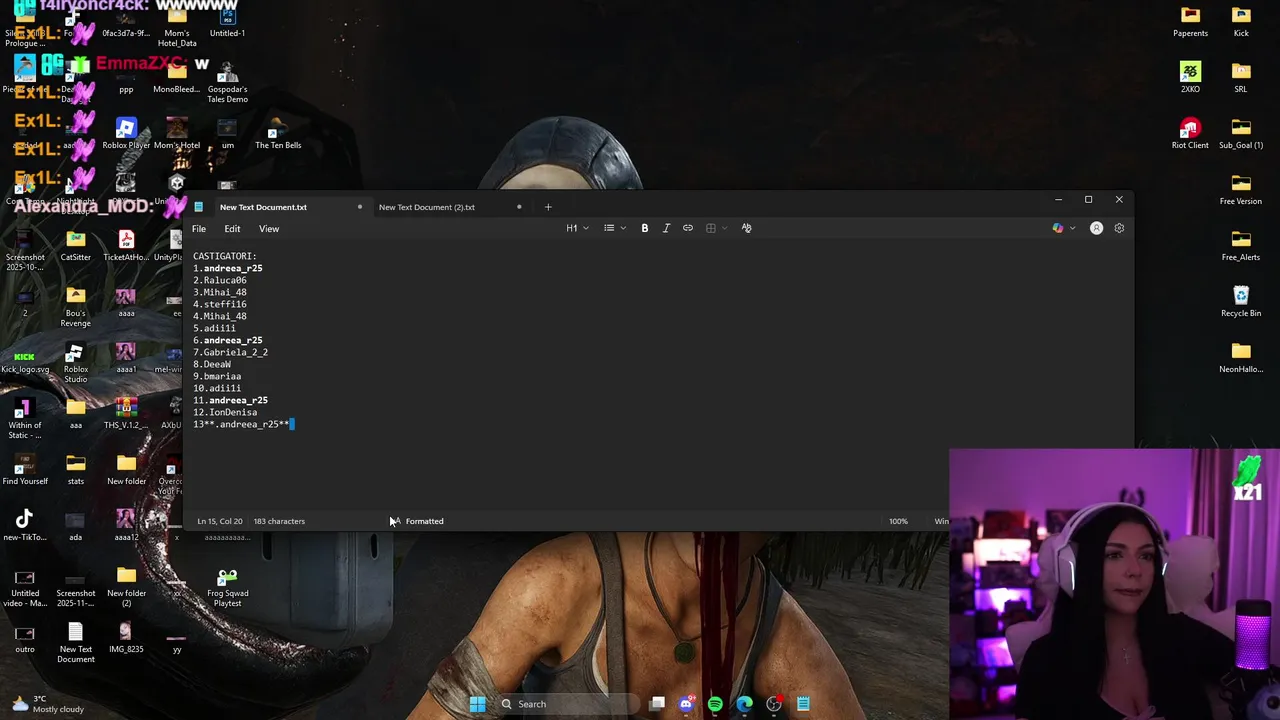Select the Recycle Bin desktop icon
The width and height of the screenshot is (1280, 720).
[1241, 301]
